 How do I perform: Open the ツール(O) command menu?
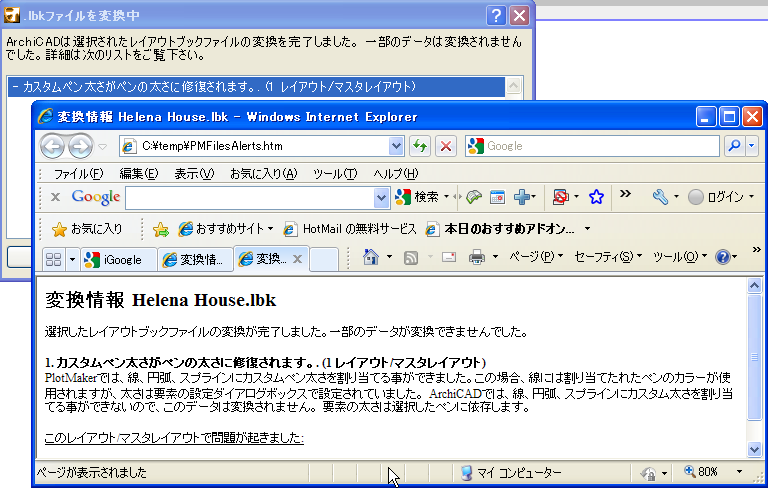pyautogui.click(x=680, y=257)
